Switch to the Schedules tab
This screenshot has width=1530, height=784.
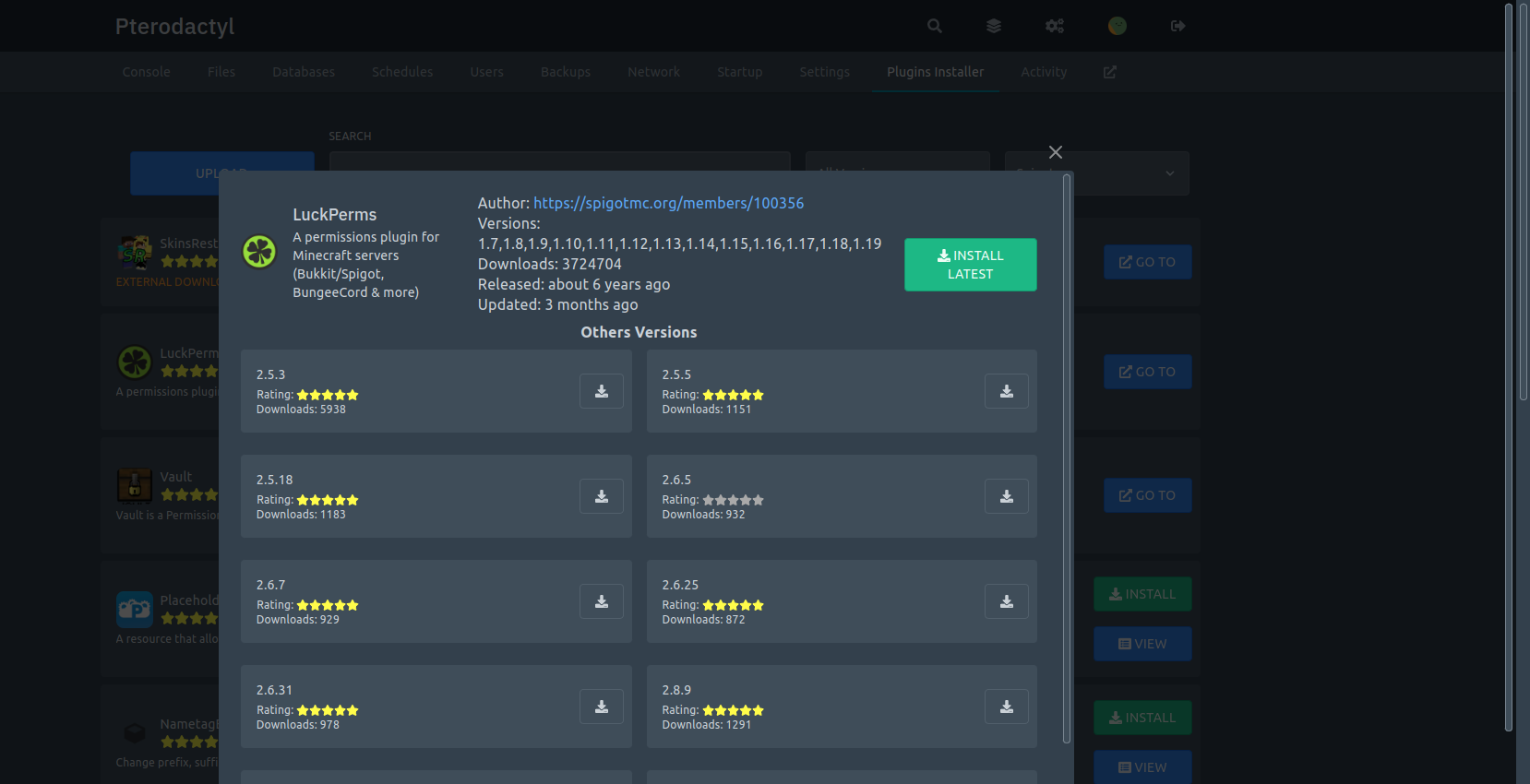point(402,72)
